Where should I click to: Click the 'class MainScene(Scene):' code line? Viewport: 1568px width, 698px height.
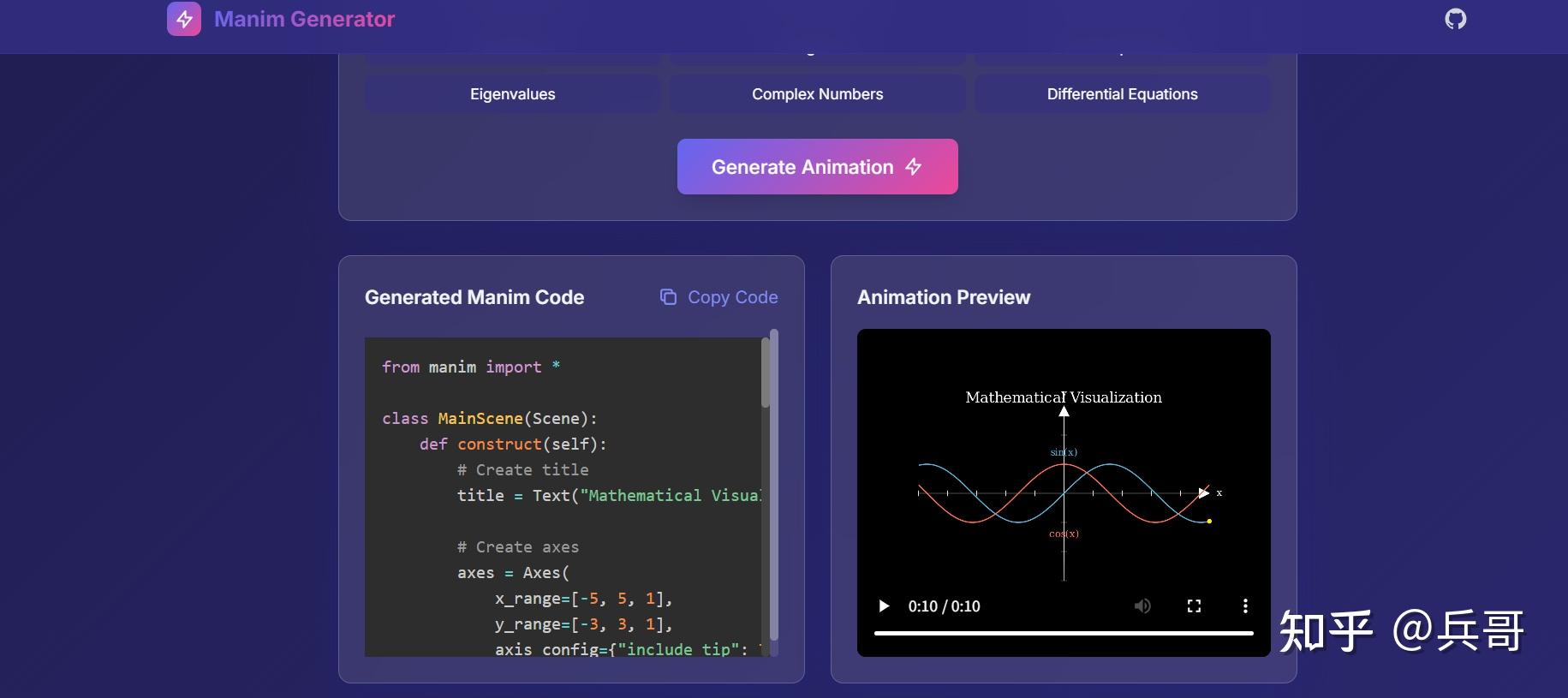point(490,418)
